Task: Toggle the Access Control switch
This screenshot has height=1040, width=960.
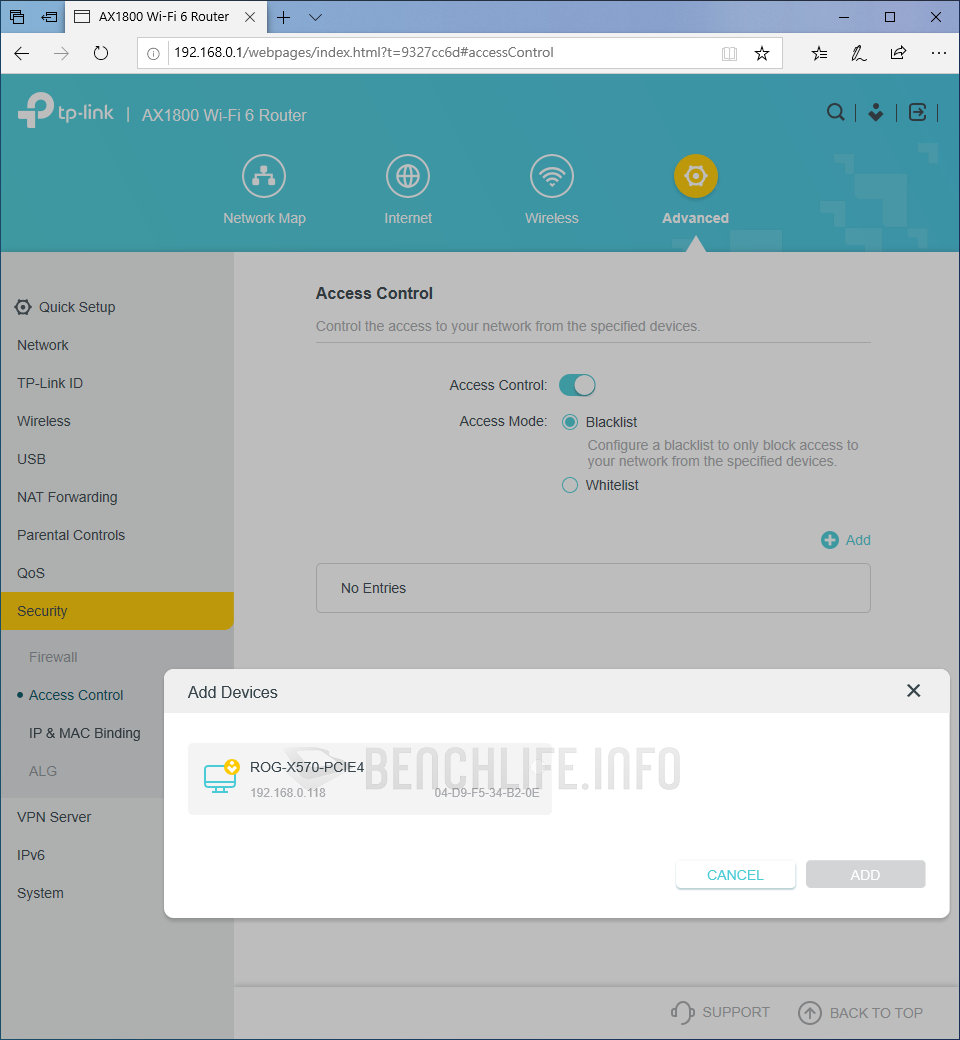Action: tap(577, 385)
